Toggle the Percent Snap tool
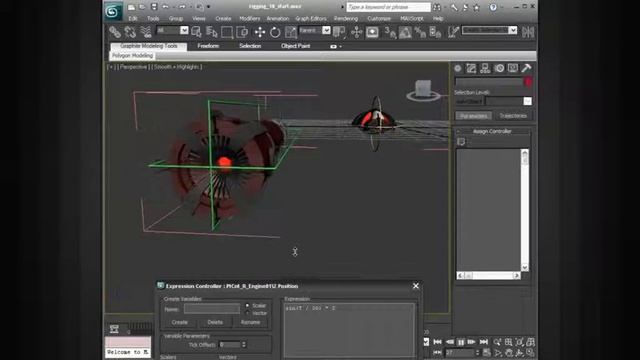This screenshot has height=360, width=640. click(x=420, y=32)
